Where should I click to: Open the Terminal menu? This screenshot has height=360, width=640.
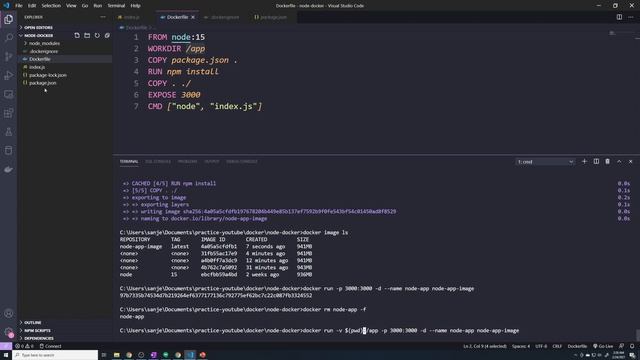tap(116, 6)
